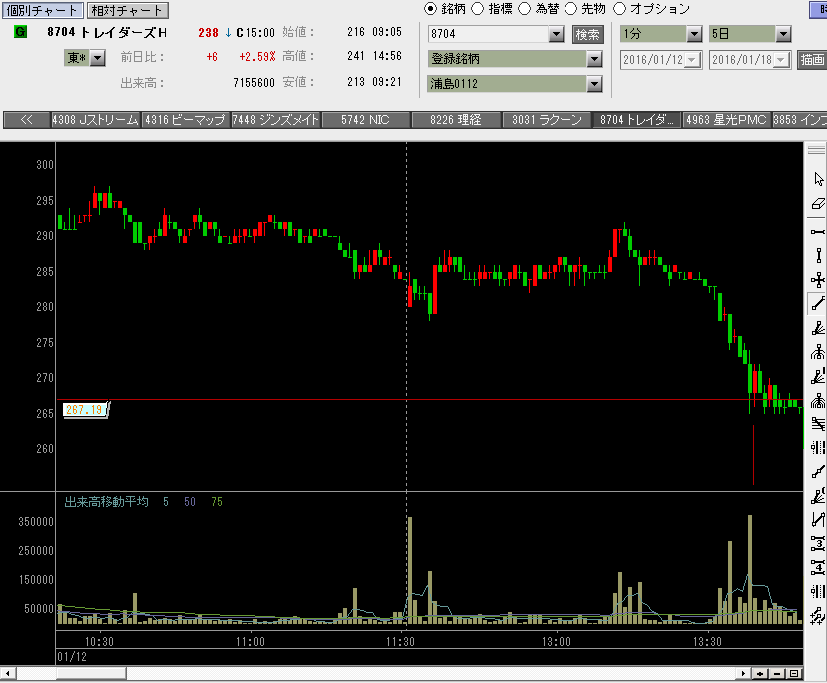Zoom in the chart with plus button

[760, 674]
